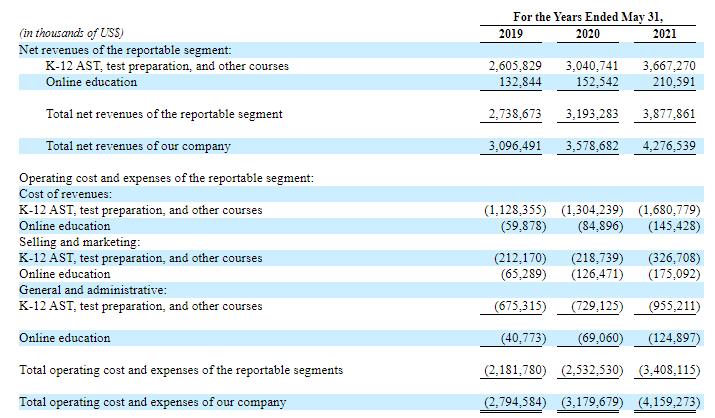Viewport: 715px width, 418px height.
Task: Click company total revenue 3,096,491
Action: 515,146
